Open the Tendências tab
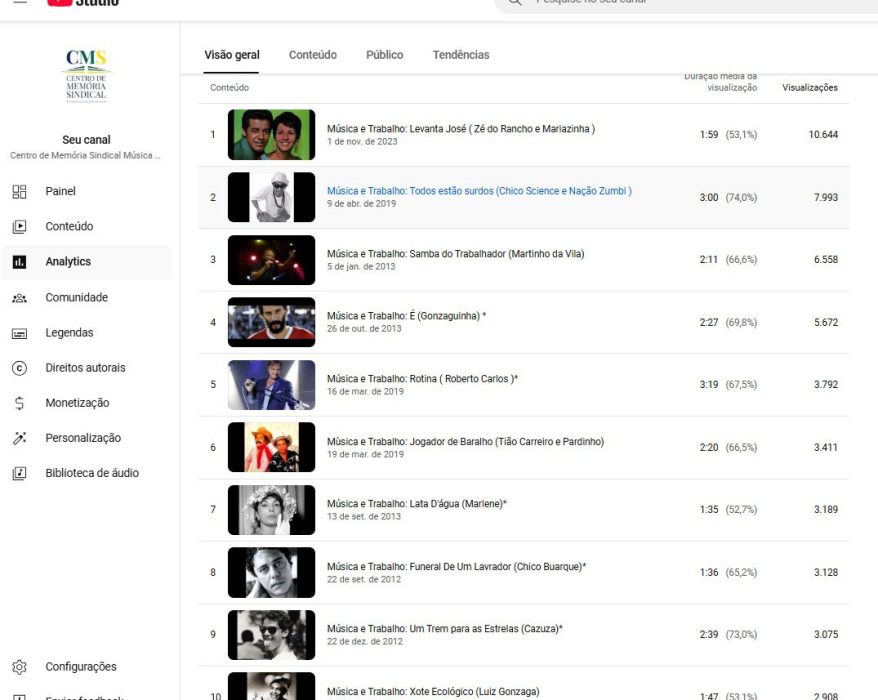This screenshot has width=878, height=700. [x=461, y=55]
